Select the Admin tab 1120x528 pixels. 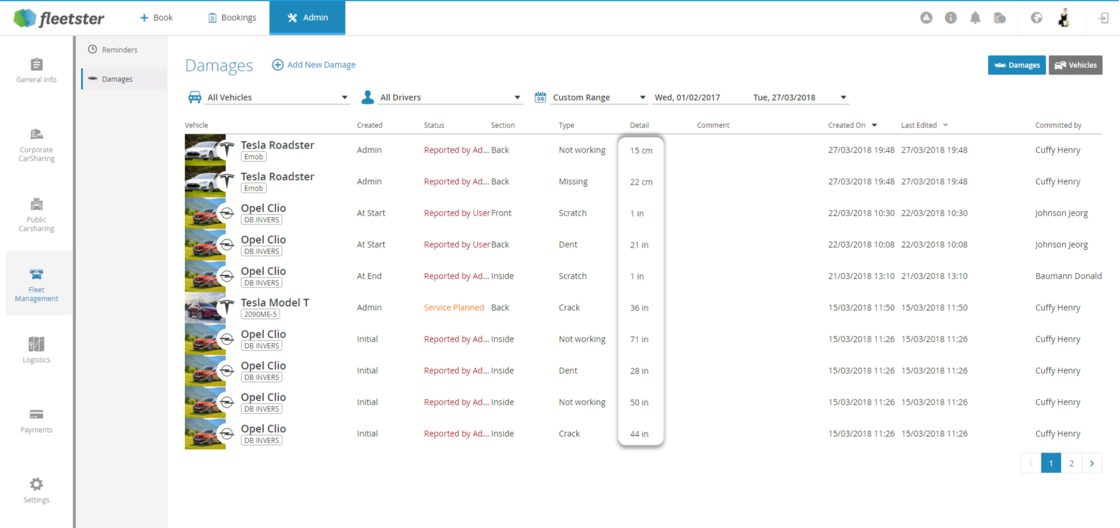308,18
